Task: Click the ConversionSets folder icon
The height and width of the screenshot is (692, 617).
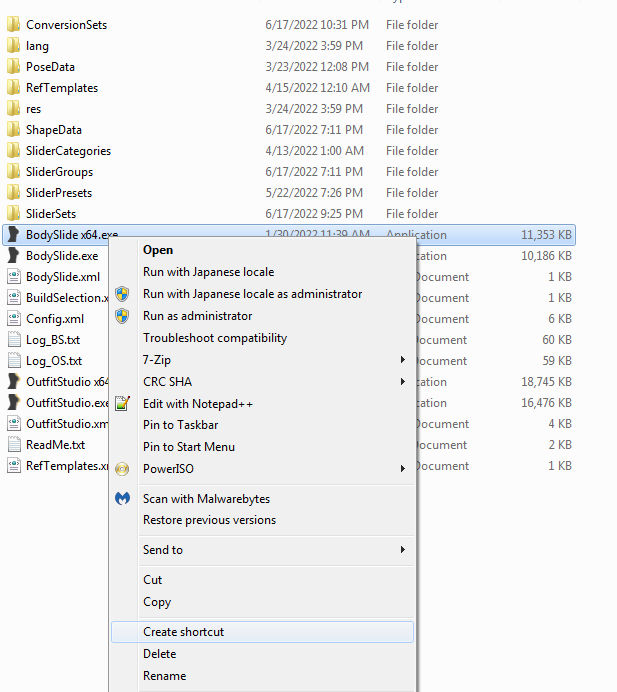Action: coord(14,24)
